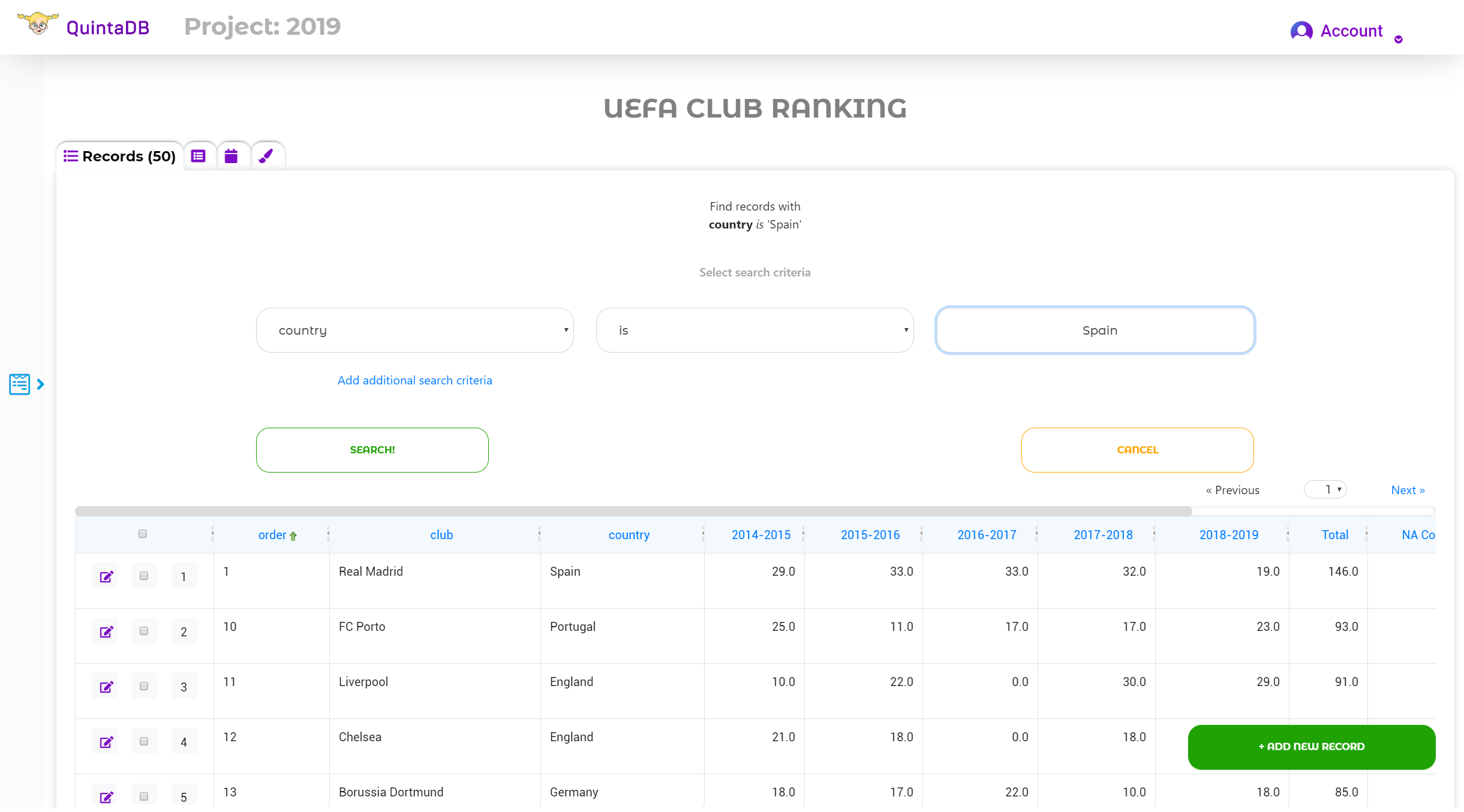Click the + ADD NEW RECORD button
The width and height of the screenshot is (1464, 812).
1312,747
